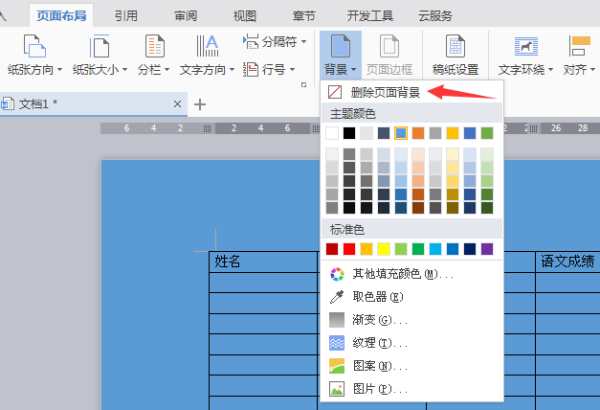The image size is (600, 410).
Task: Switch to the References tab
Action: [x=126, y=15]
